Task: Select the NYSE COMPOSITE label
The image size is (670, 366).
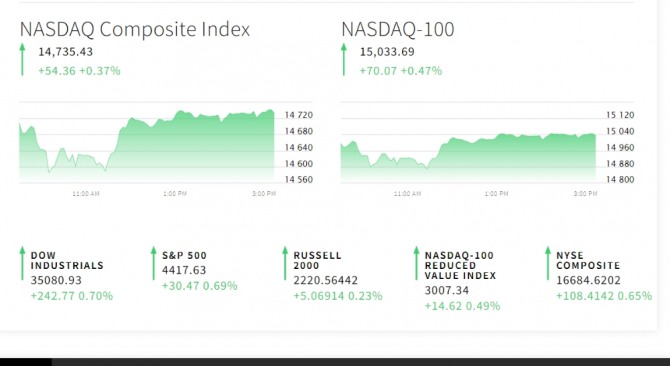Action: click(588, 261)
